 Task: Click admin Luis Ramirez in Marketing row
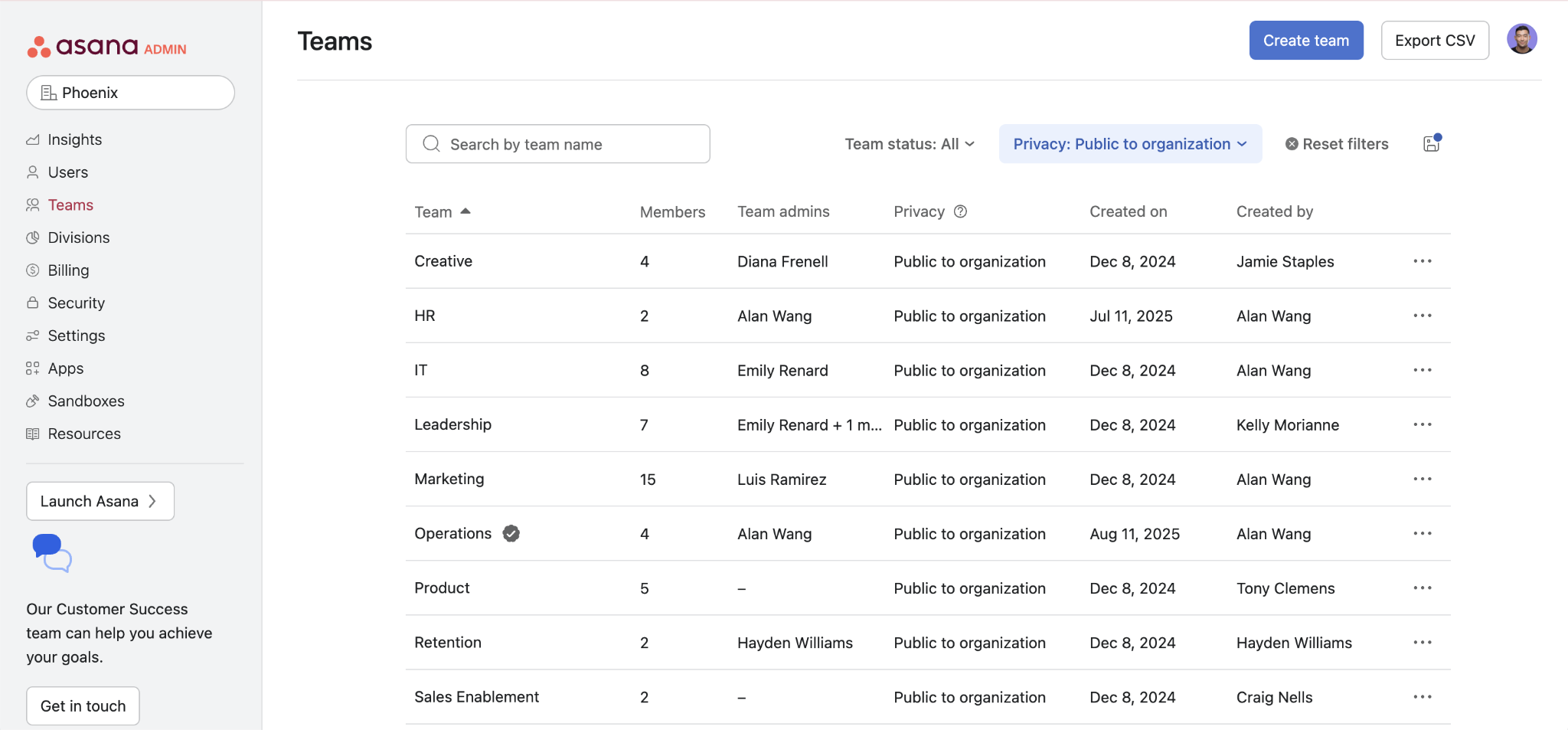(x=782, y=479)
